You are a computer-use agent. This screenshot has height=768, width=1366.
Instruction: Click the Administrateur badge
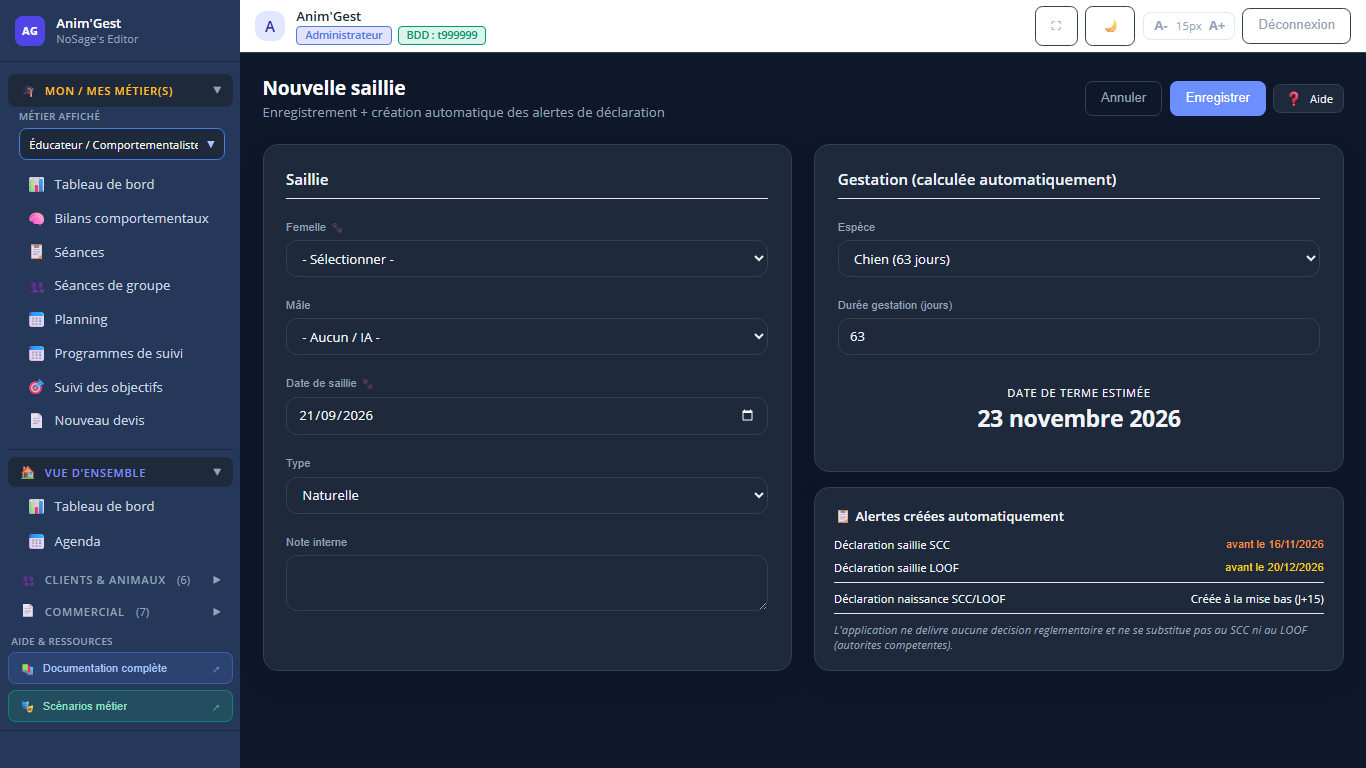[x=344, y=35]
